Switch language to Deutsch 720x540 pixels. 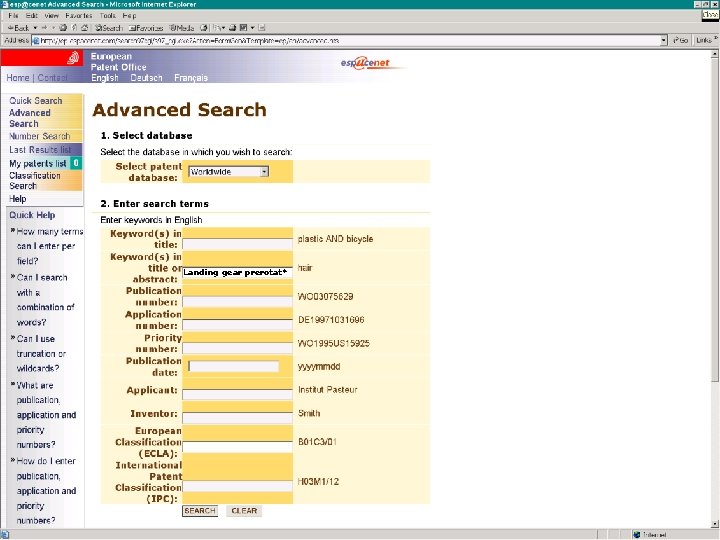(x=146, y=78)
